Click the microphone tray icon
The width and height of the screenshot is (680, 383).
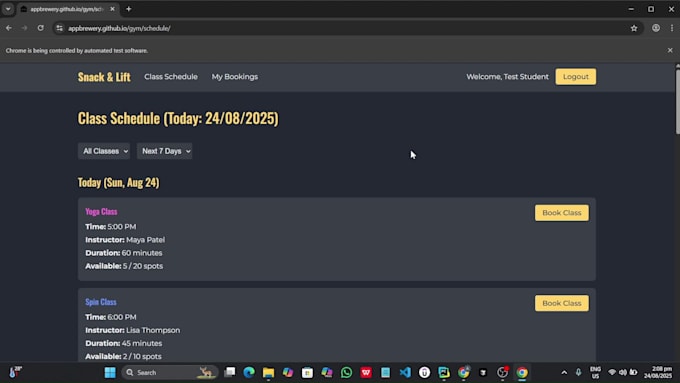578,372
